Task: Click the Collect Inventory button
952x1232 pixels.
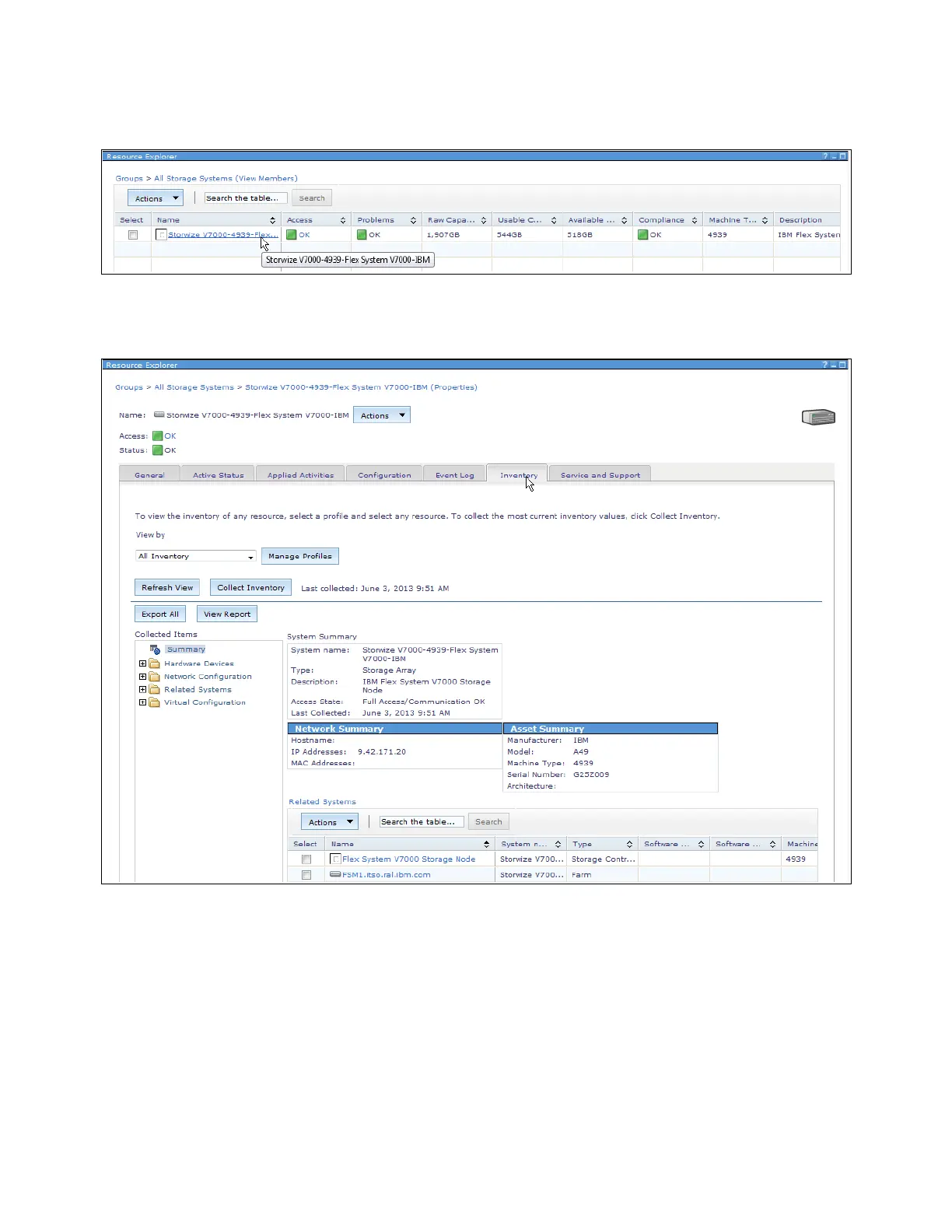Action: pos(251,588)
